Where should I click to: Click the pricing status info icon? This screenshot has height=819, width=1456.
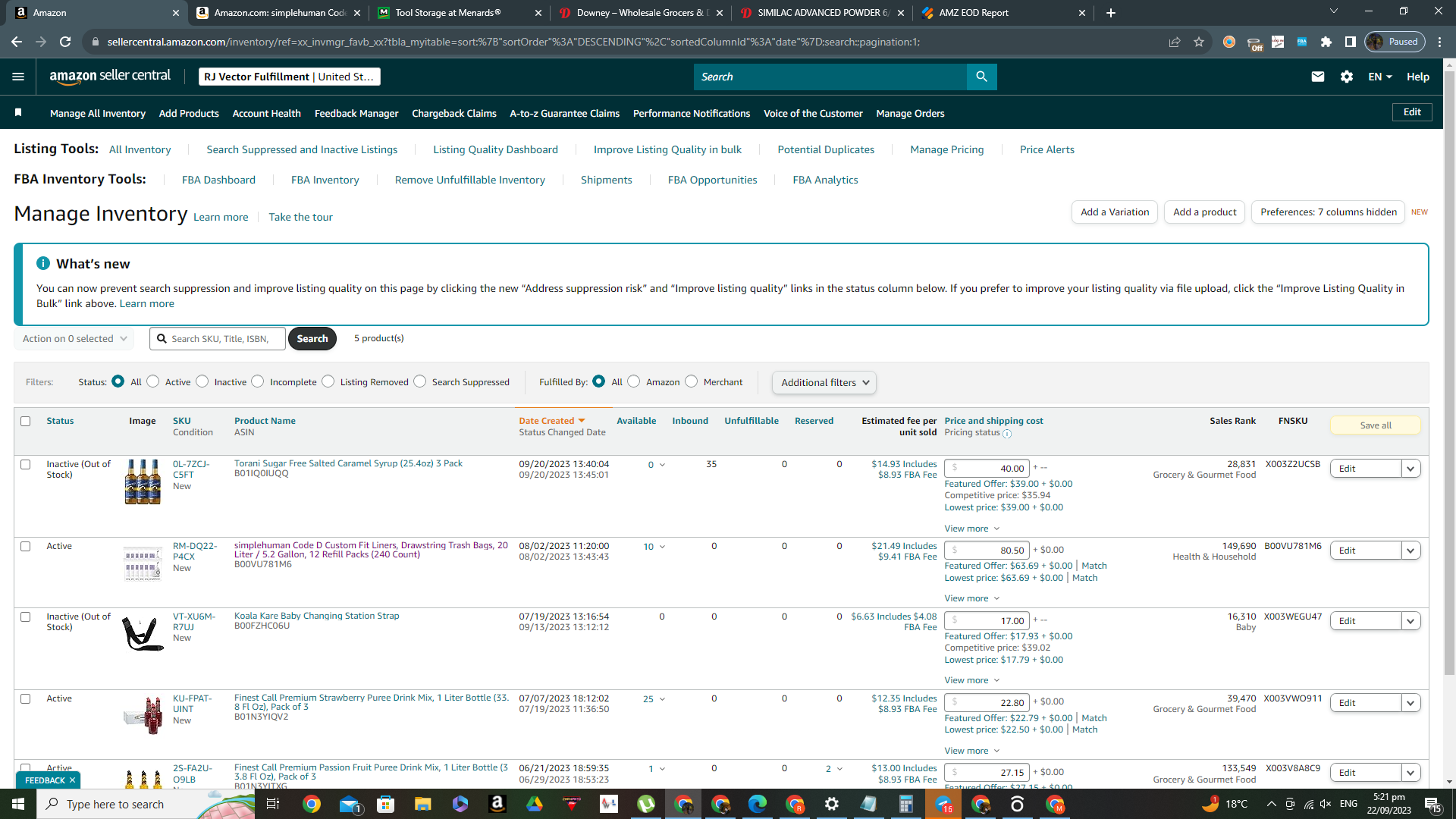pyautogui.click(x=1007, y=434)
